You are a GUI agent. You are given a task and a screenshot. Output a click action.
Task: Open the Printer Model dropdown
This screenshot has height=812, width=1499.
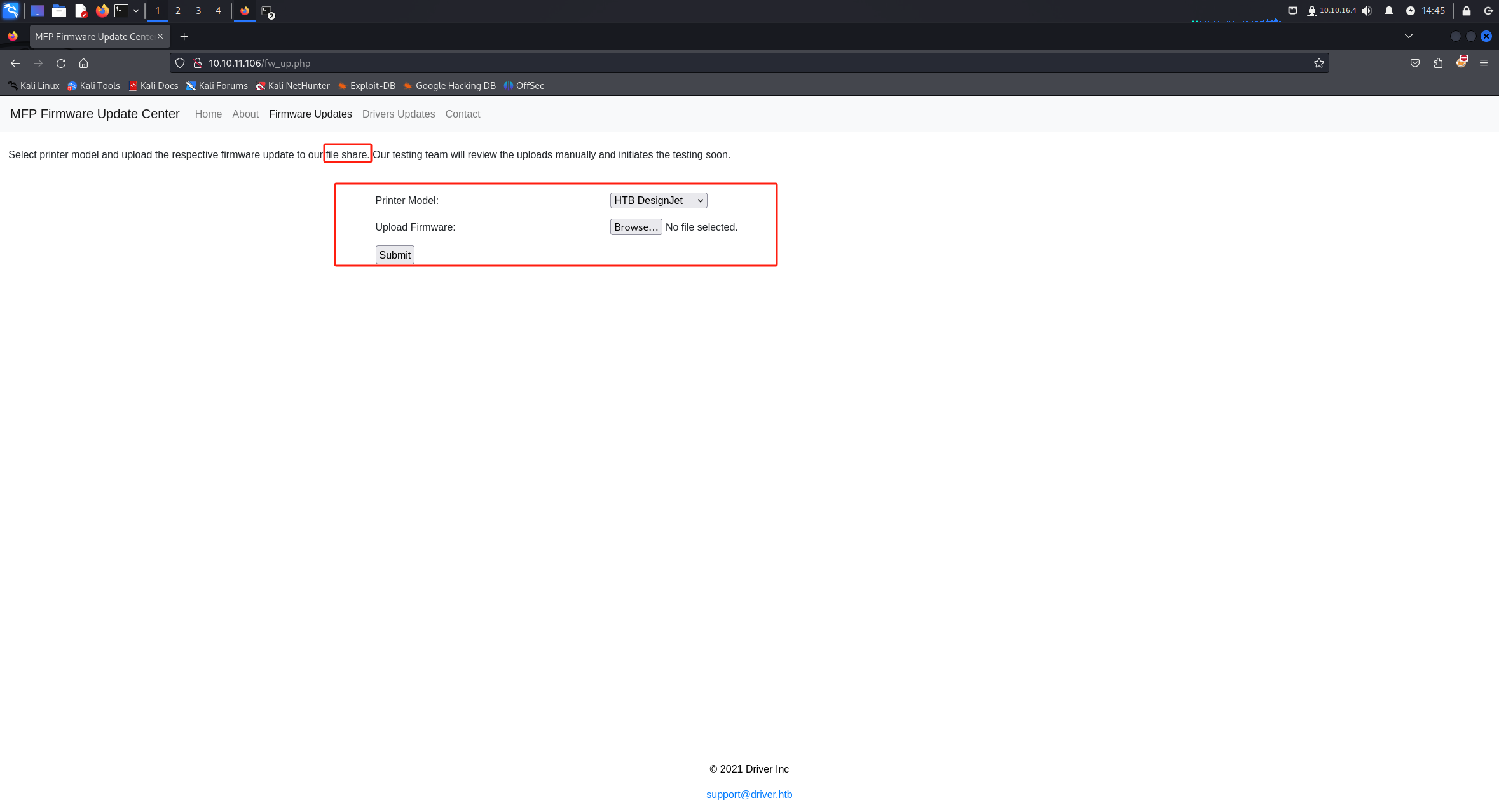coord(659,200)
